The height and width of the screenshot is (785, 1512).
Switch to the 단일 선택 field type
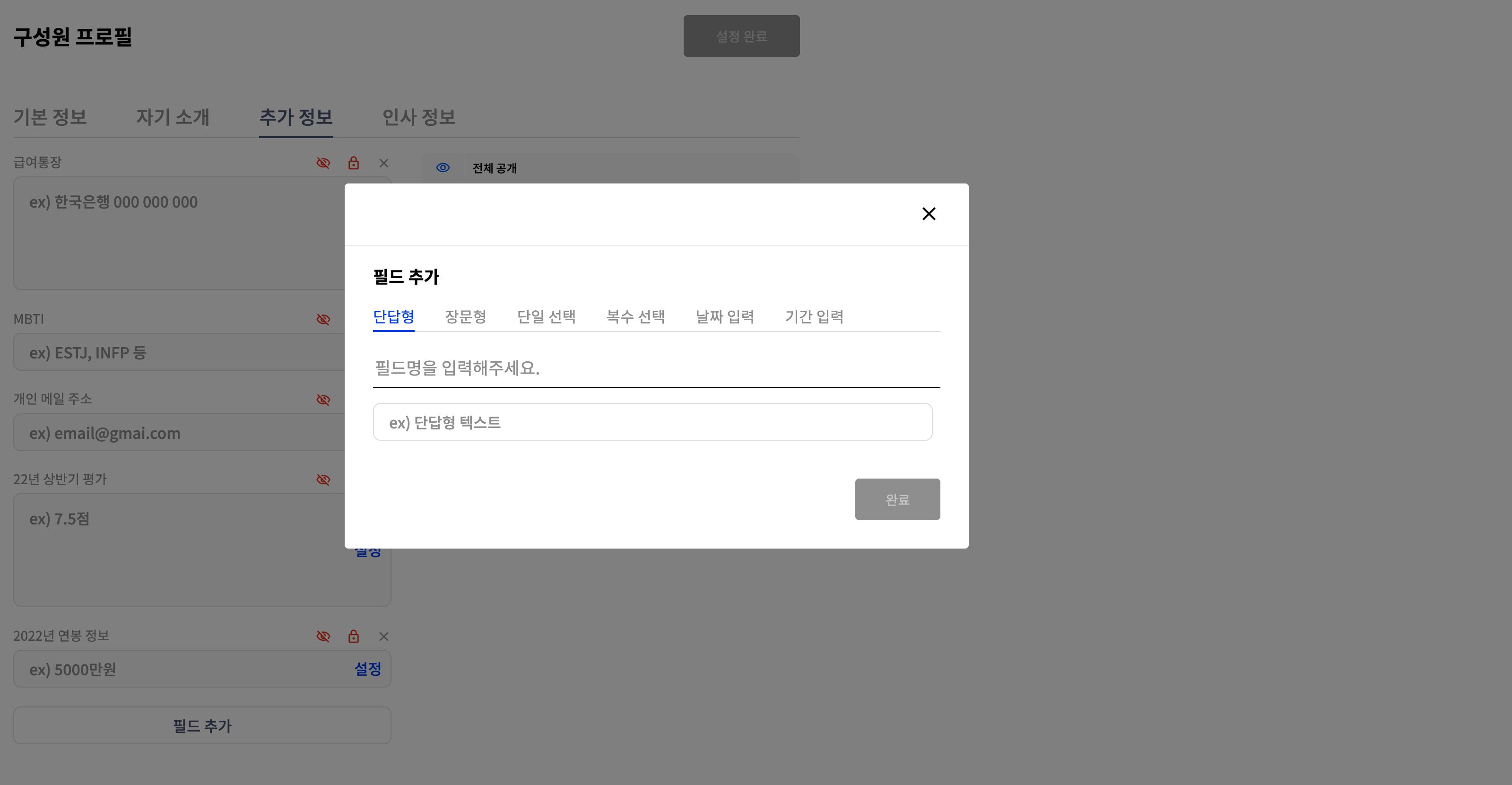(546, 317)
